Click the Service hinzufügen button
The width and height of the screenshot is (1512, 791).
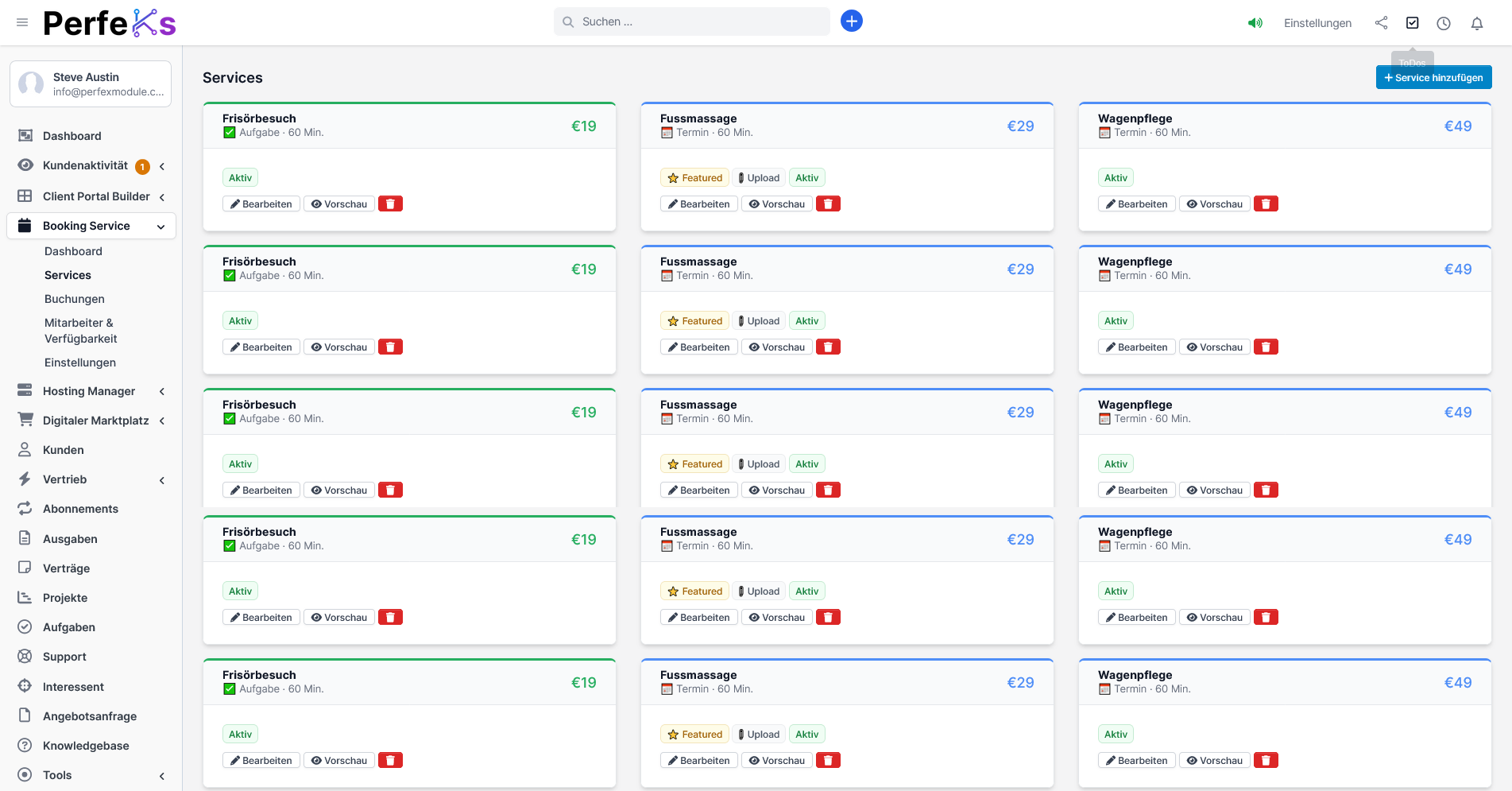click(x=1433, y=78)
